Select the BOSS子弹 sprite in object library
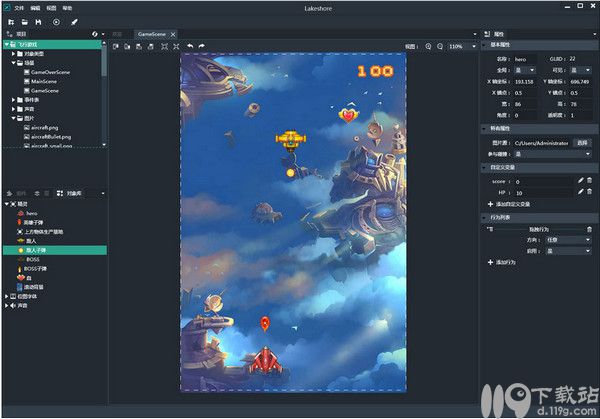 point(35,269)
